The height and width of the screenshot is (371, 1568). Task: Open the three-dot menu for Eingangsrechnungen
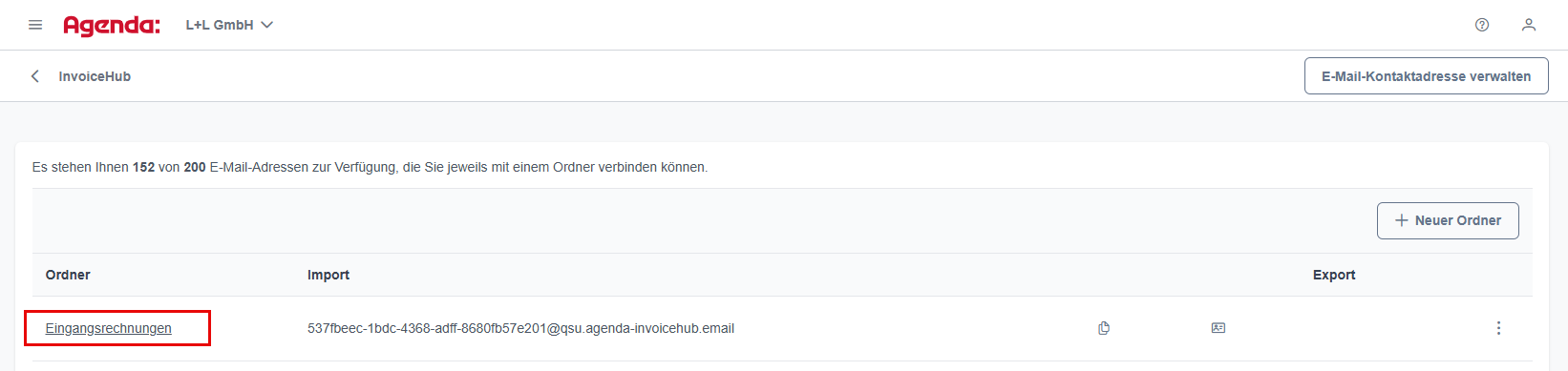click(x=1498, y=328)
